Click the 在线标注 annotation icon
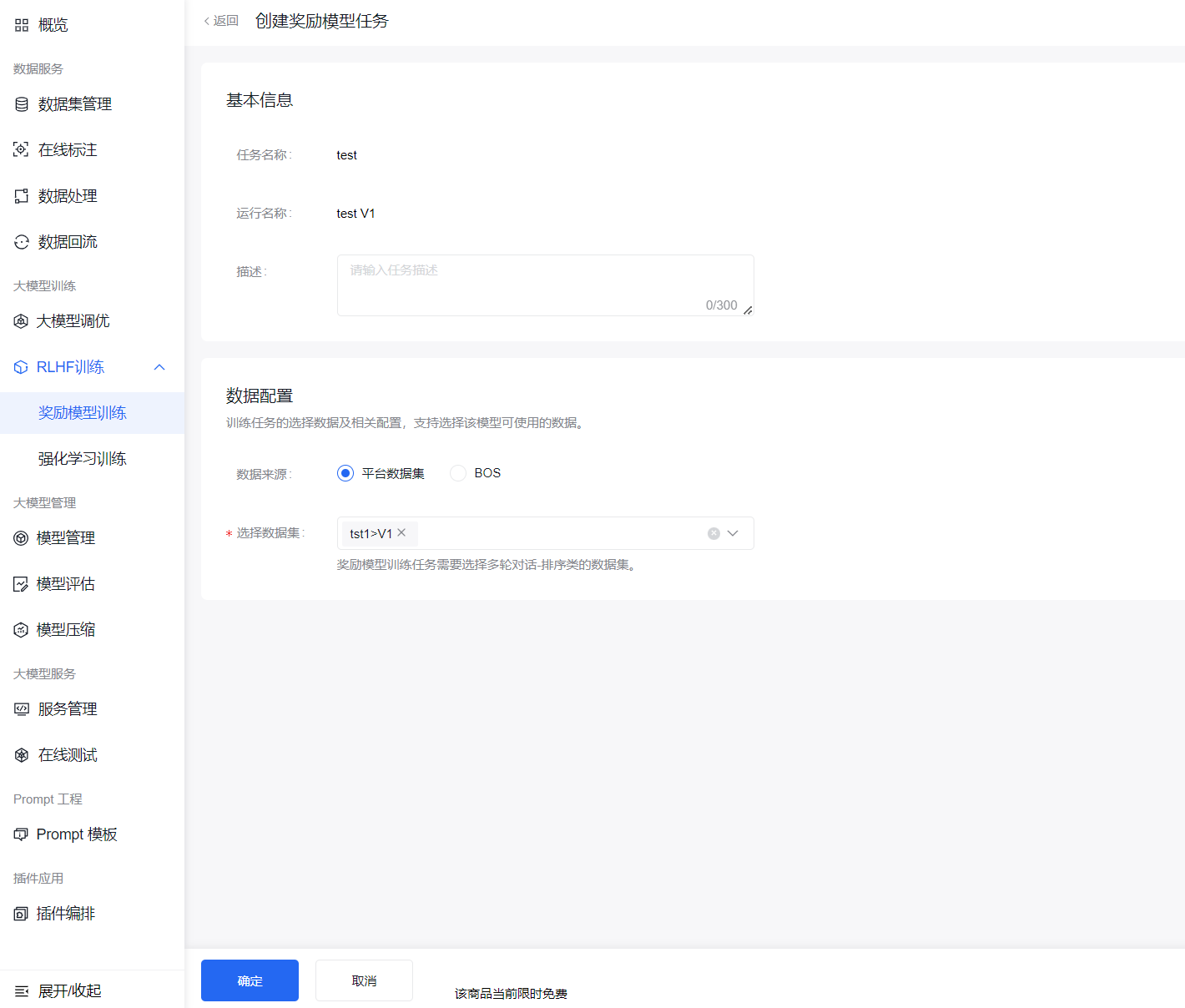 pyautogui.click(x=21, y=149)
